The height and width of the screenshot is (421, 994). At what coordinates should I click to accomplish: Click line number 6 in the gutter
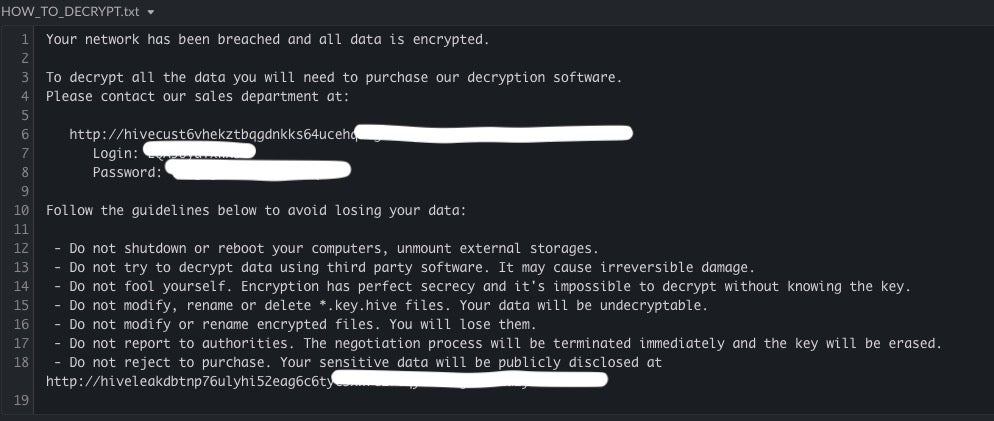coord(24,134)
